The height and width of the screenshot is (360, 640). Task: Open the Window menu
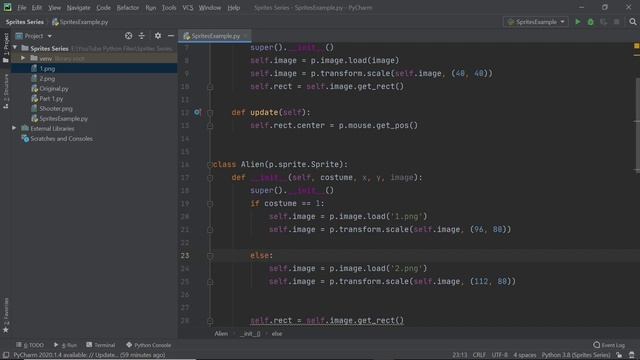click(x=210, y=7)
